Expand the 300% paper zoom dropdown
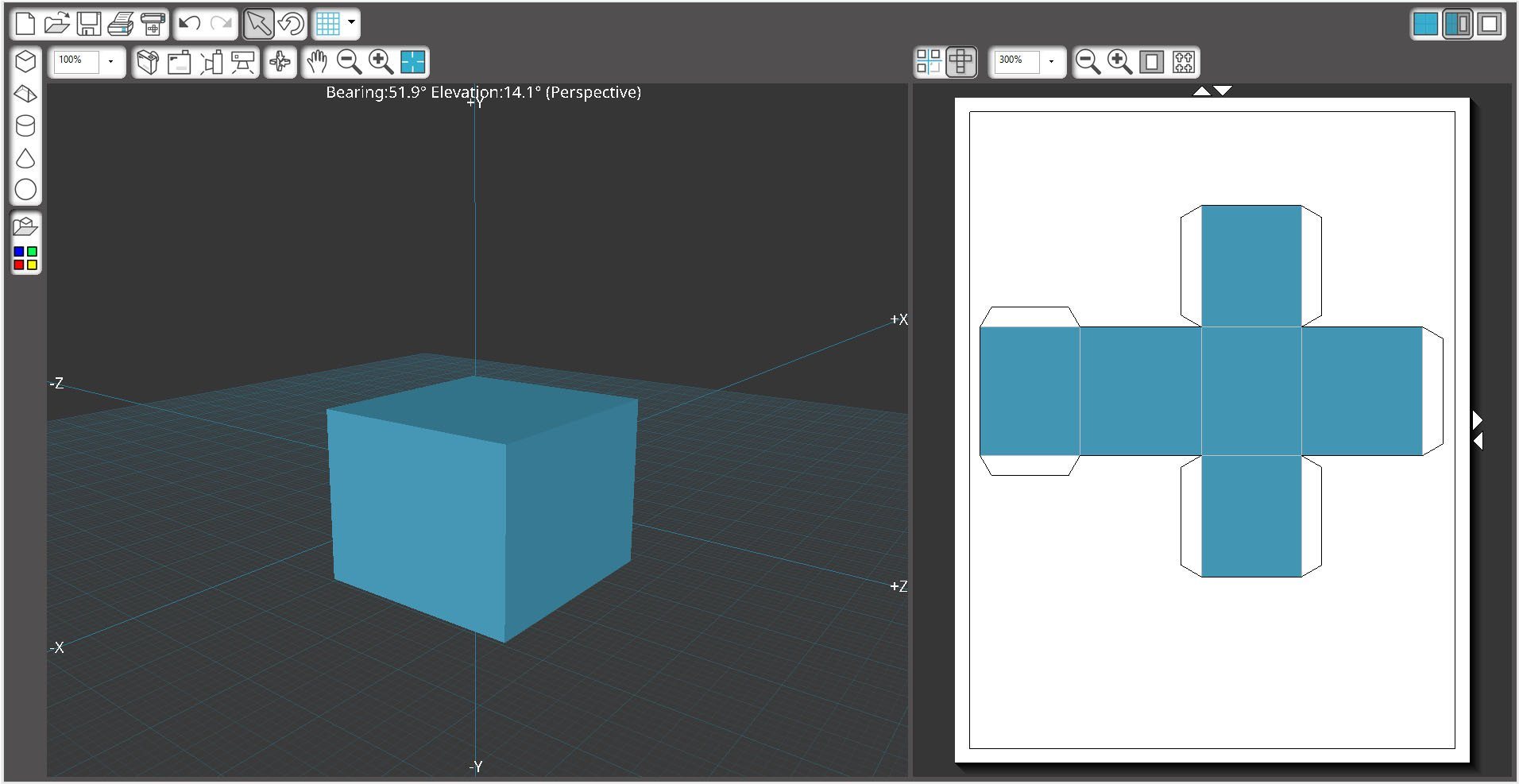This screenshot has width=1519, height=784. tap(1051, 62)
